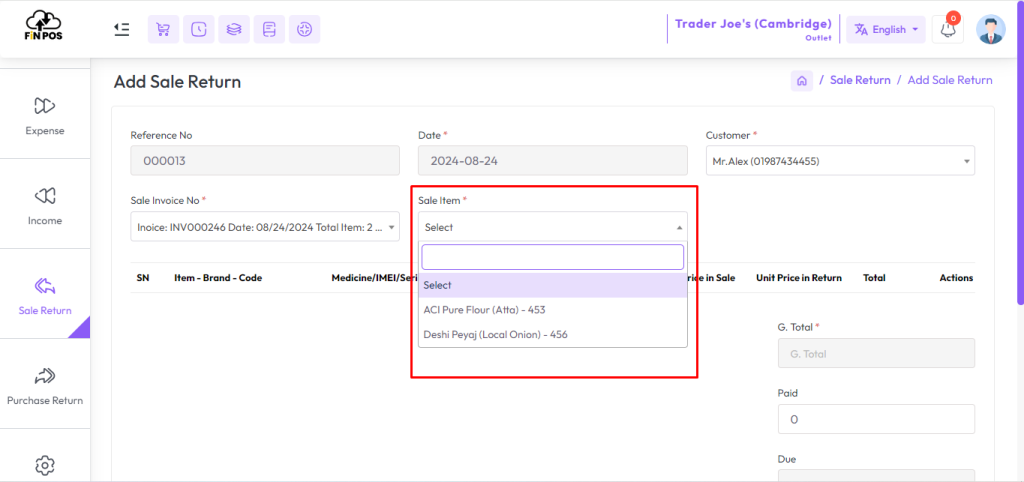Image resolution: width=1024 pixels, height=482 pixels.
Task: Click the Sale Item search box
Action: [x=552, y=257]
